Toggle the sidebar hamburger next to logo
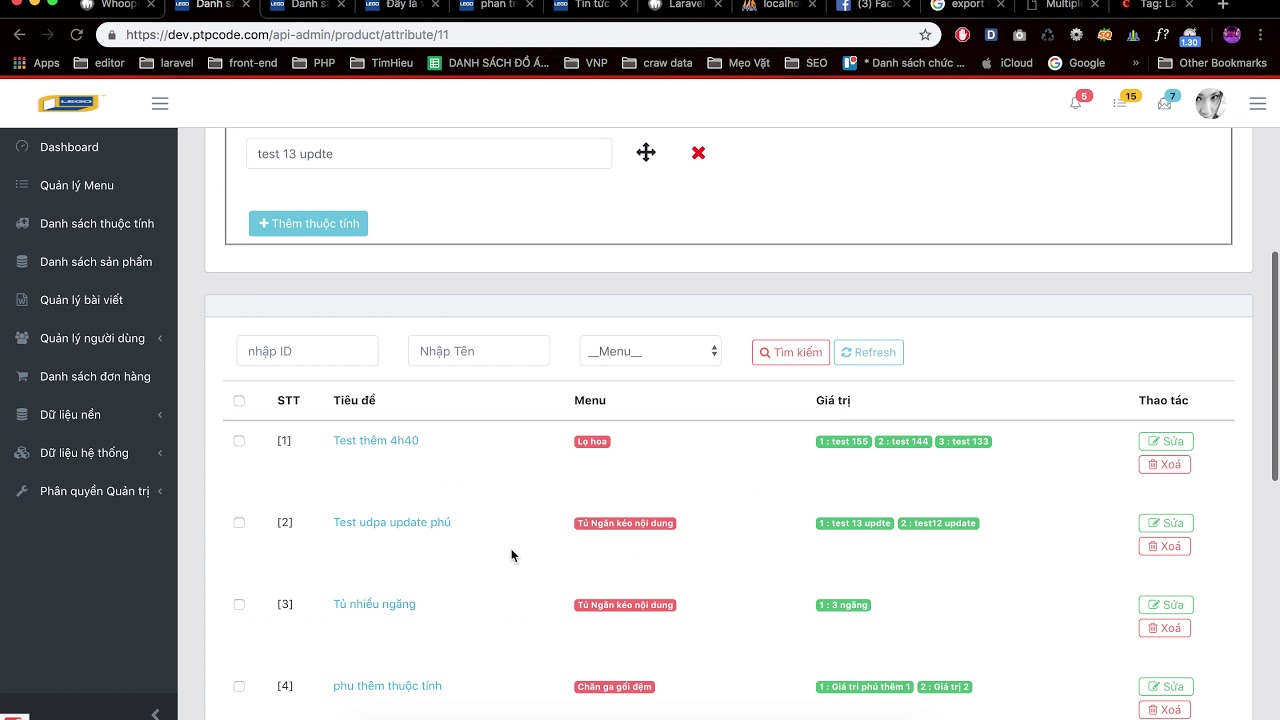This screenshot has height=720, width=1280. coord(160,103)
